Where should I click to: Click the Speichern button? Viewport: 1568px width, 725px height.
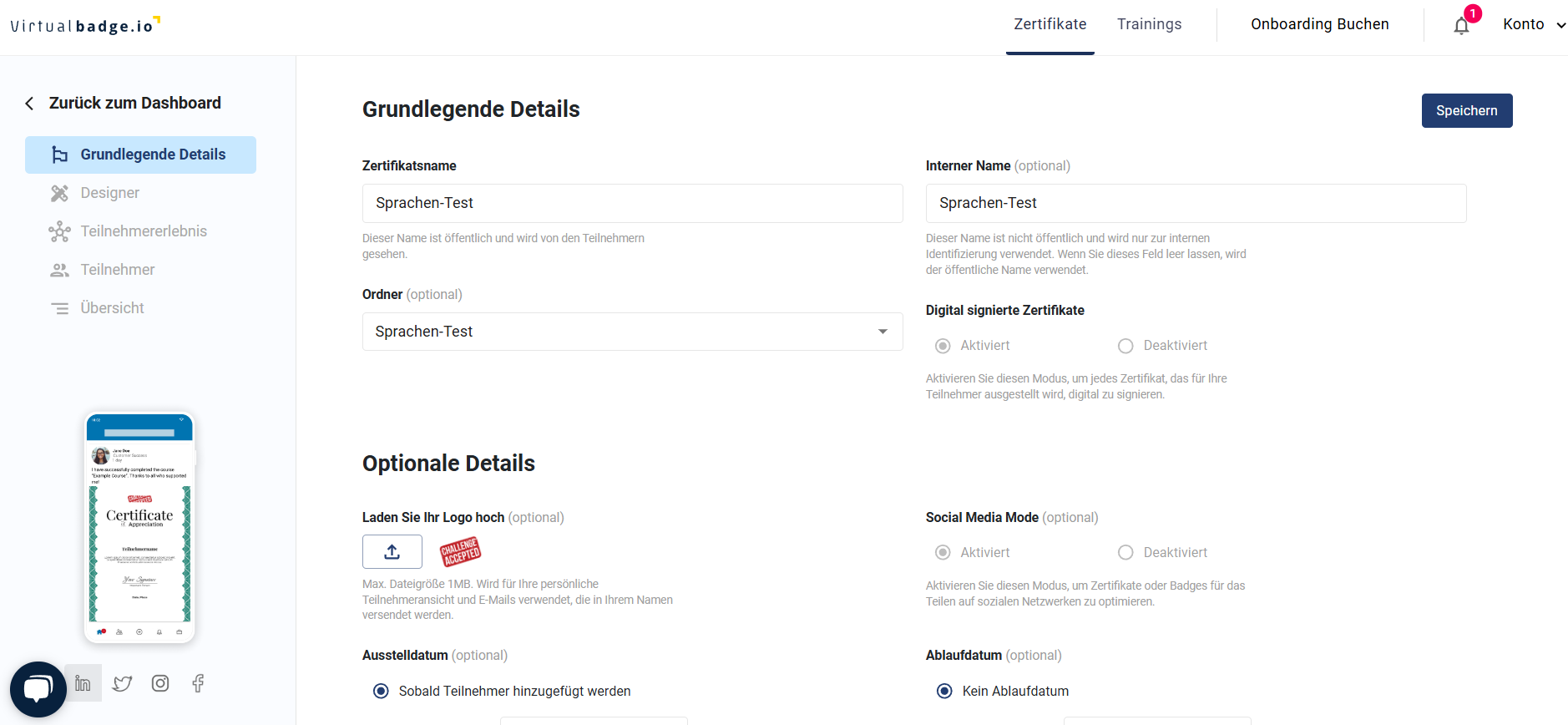tap(1467, 110)
